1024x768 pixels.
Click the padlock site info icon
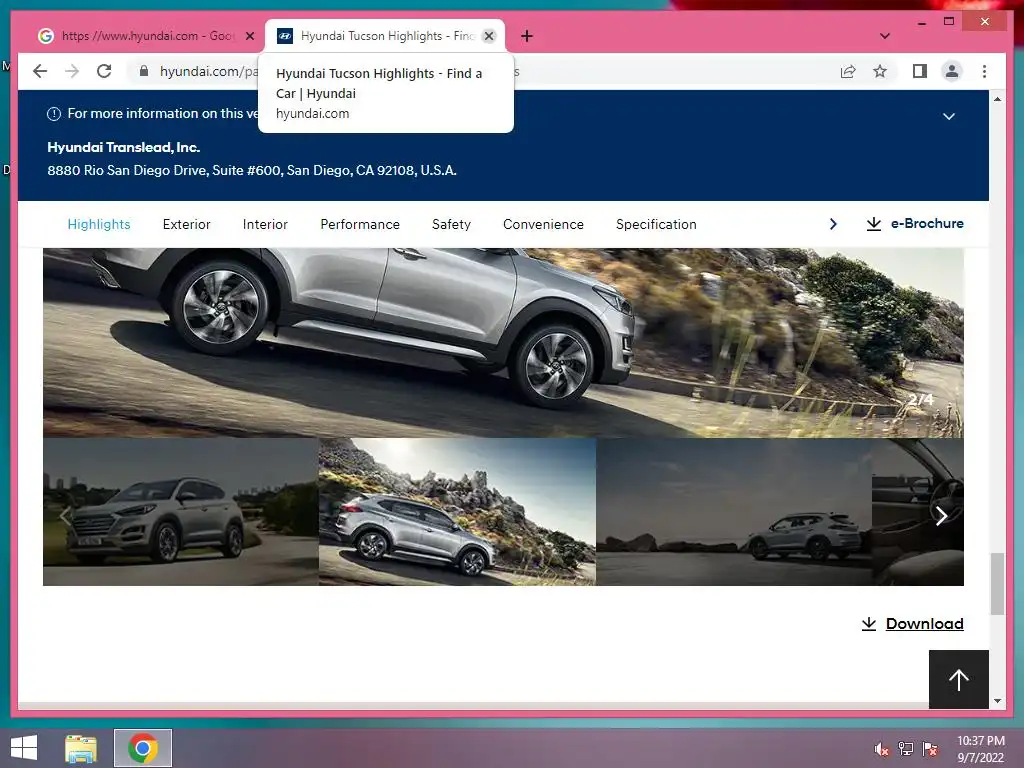pos(144,71)
